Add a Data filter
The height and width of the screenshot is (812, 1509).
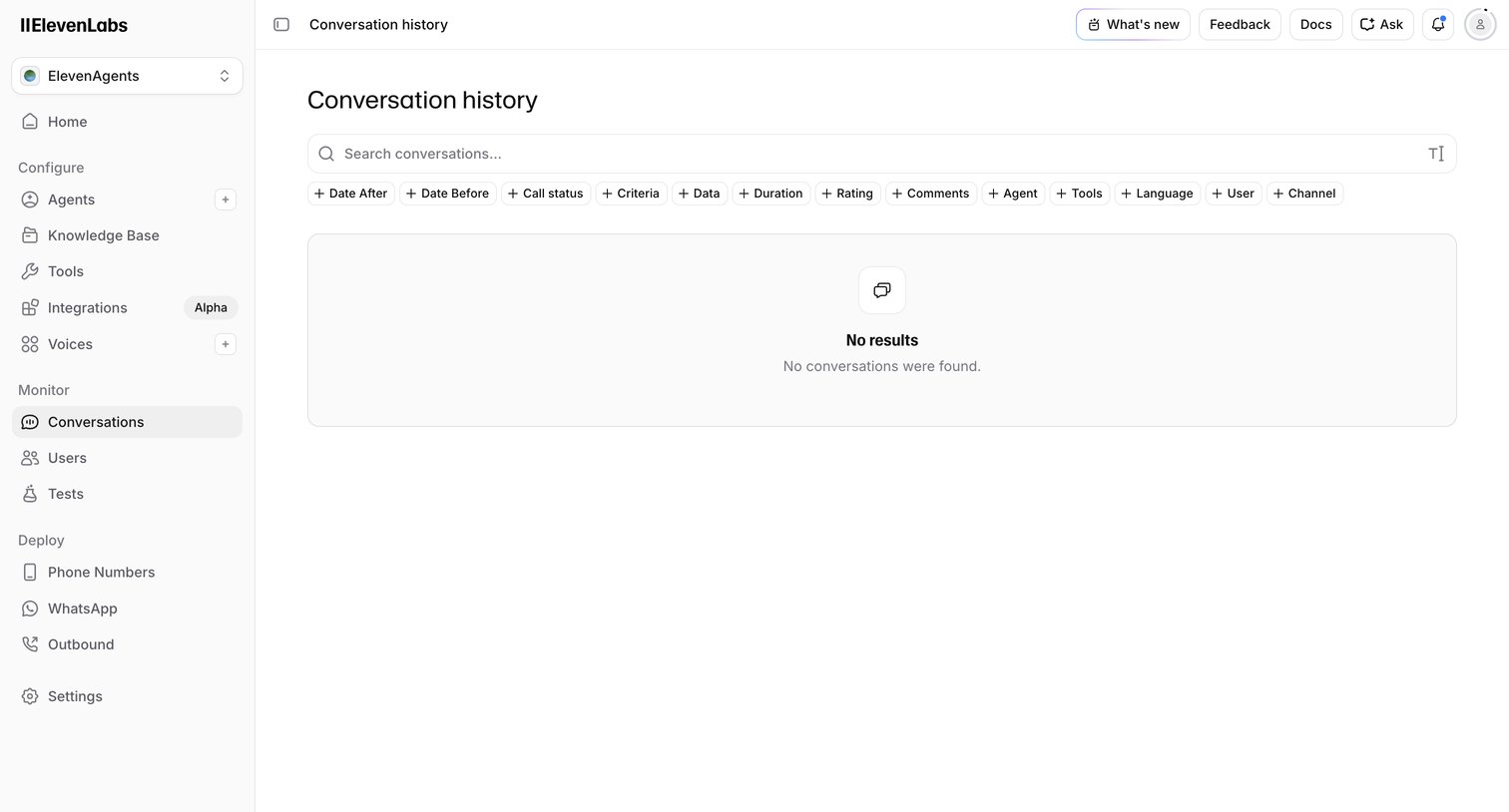pyautogui.click(x=700, y=194)
